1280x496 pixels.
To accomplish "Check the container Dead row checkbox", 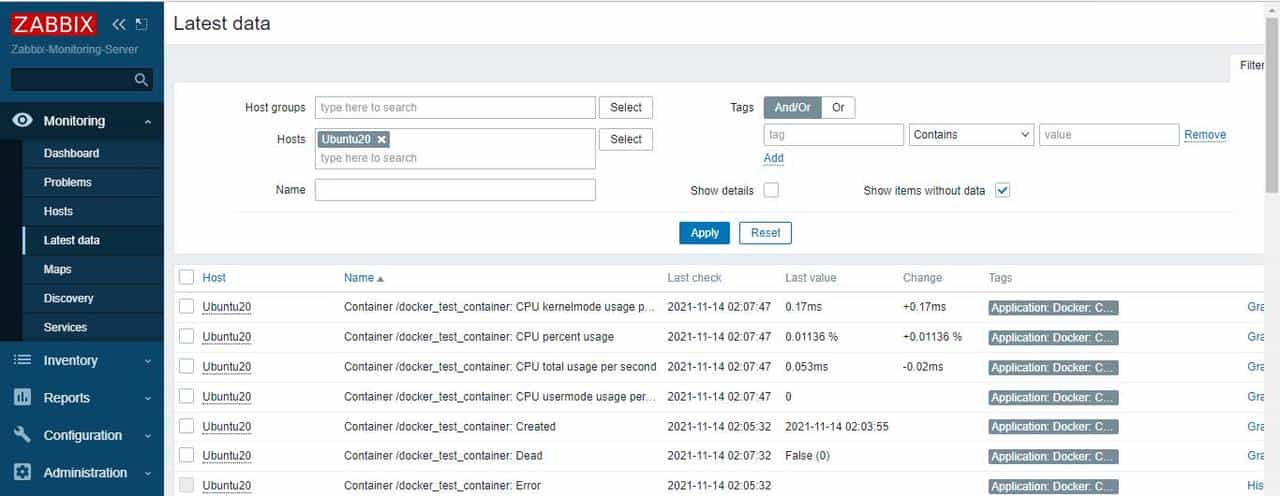I will click(186, 455).
